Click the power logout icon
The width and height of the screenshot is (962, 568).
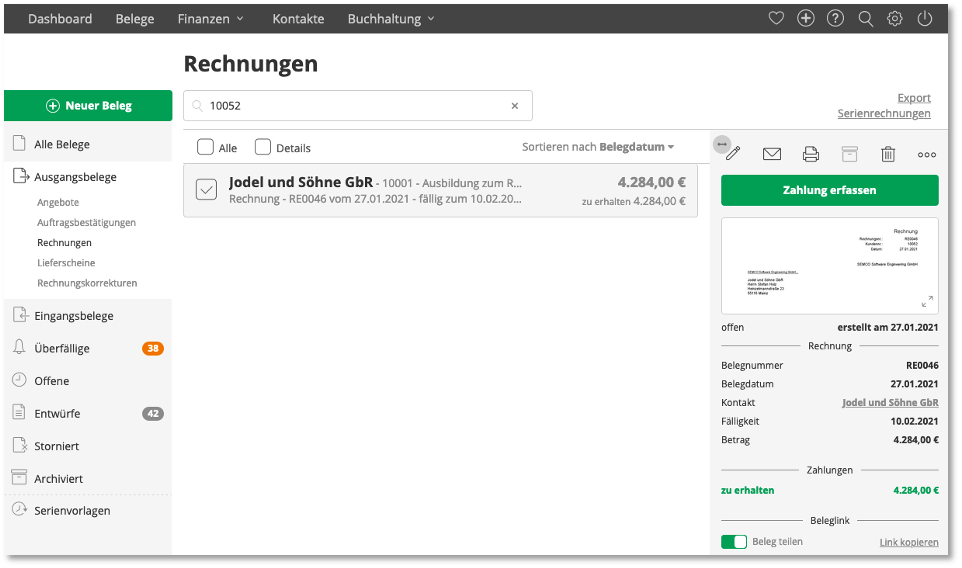pos(925,18)
